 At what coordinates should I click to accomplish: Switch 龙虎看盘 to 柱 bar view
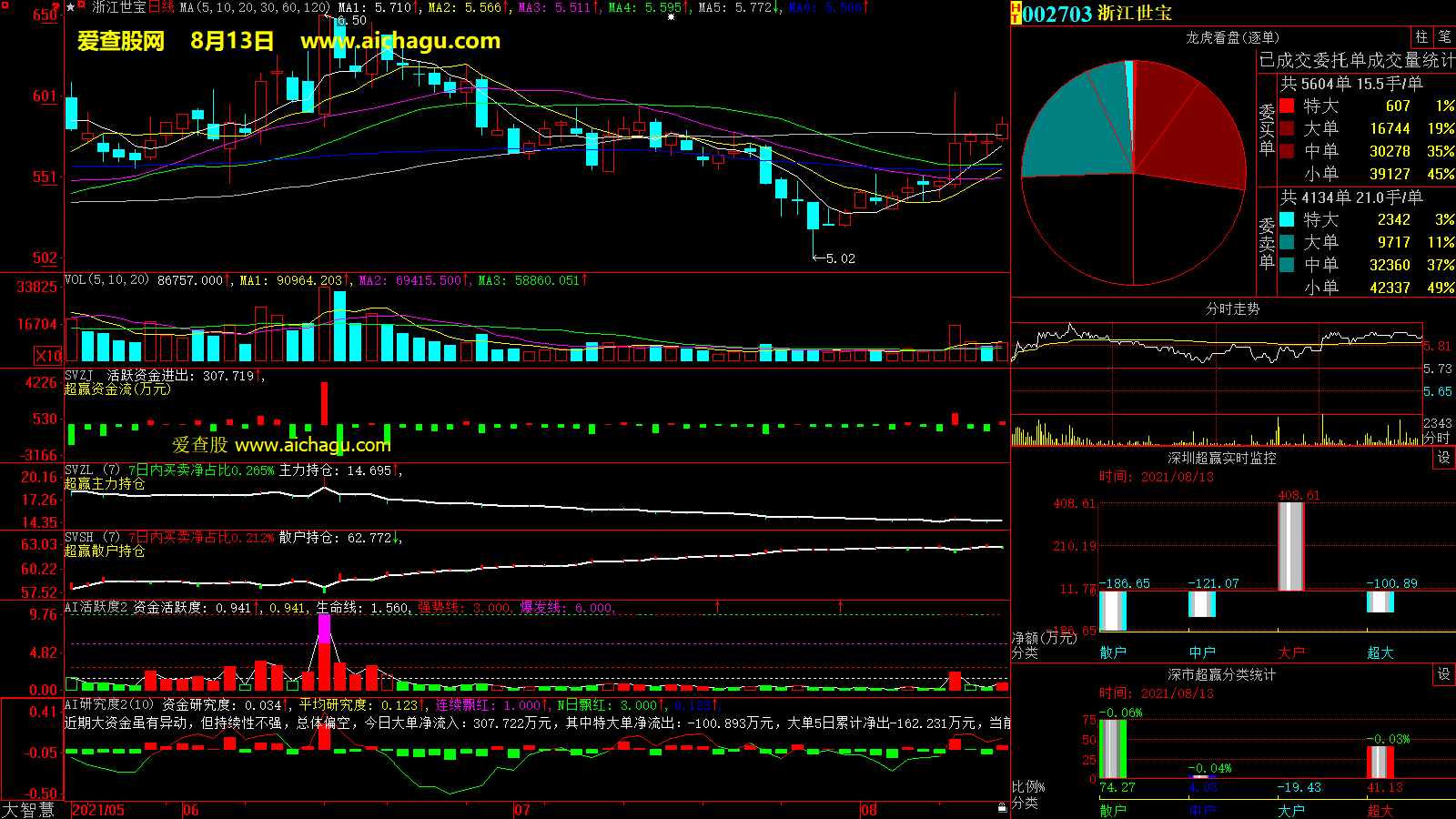point(1421,37)
